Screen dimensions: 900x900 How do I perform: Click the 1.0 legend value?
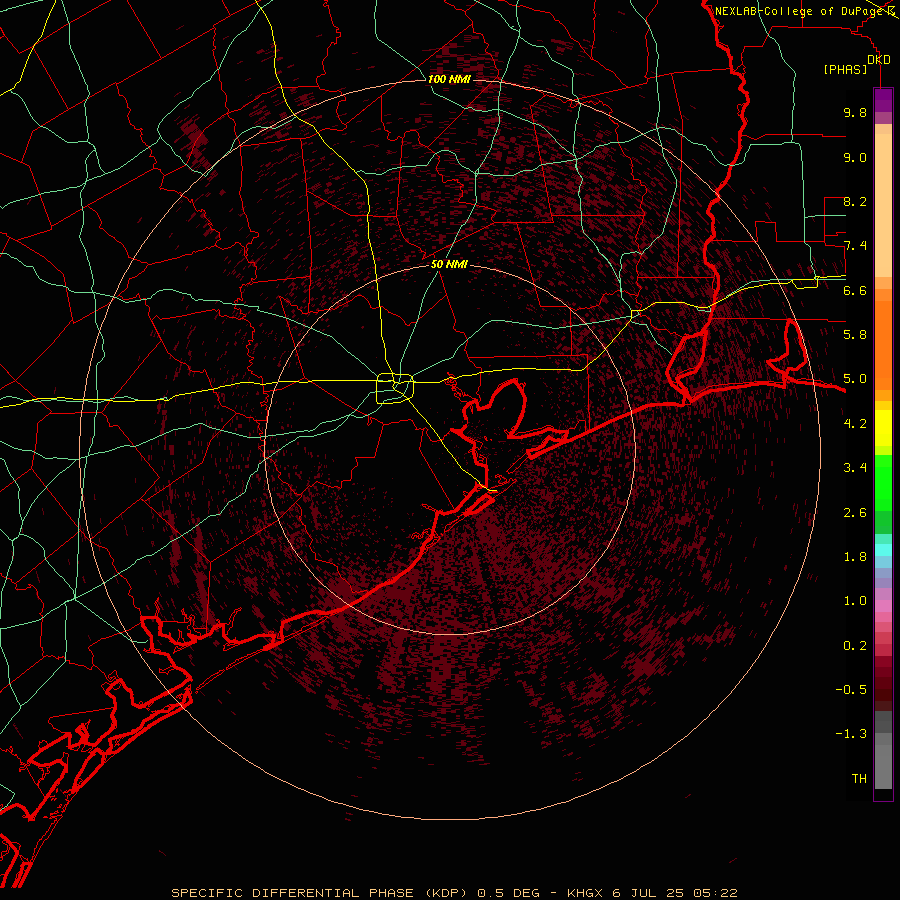coord(855,601)
